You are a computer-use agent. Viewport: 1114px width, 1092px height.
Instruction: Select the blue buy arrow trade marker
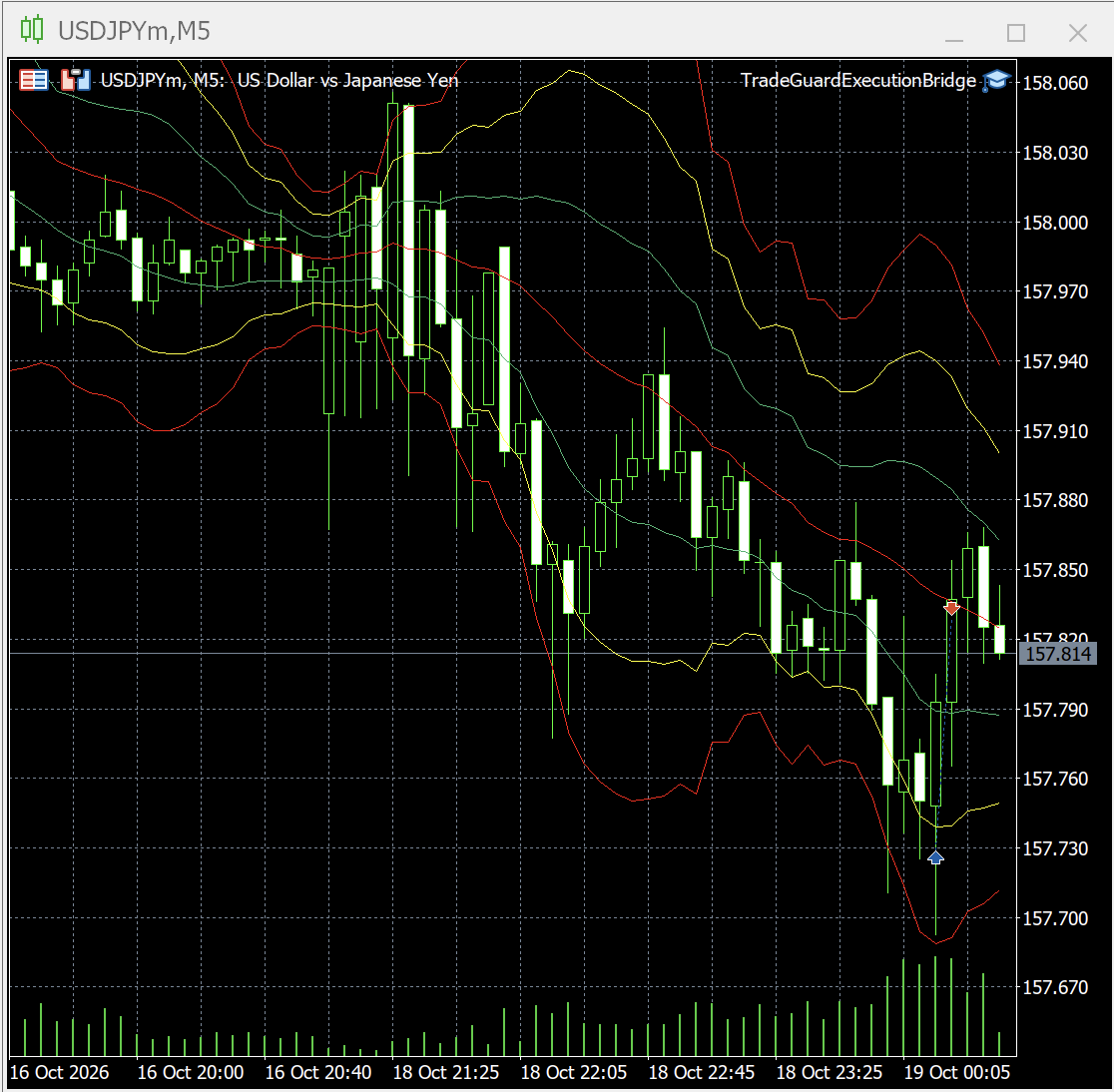point(935,857)
